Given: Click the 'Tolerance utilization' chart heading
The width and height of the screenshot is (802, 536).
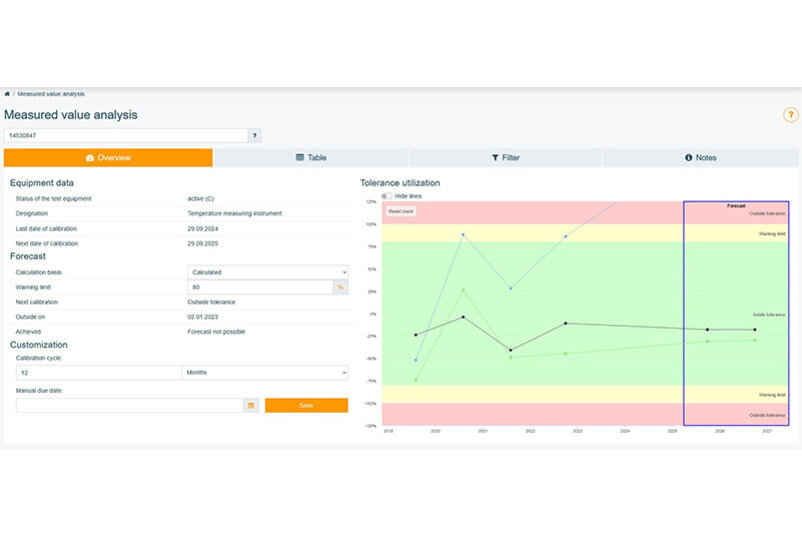Looking at the screenshot, I should 400,183.
